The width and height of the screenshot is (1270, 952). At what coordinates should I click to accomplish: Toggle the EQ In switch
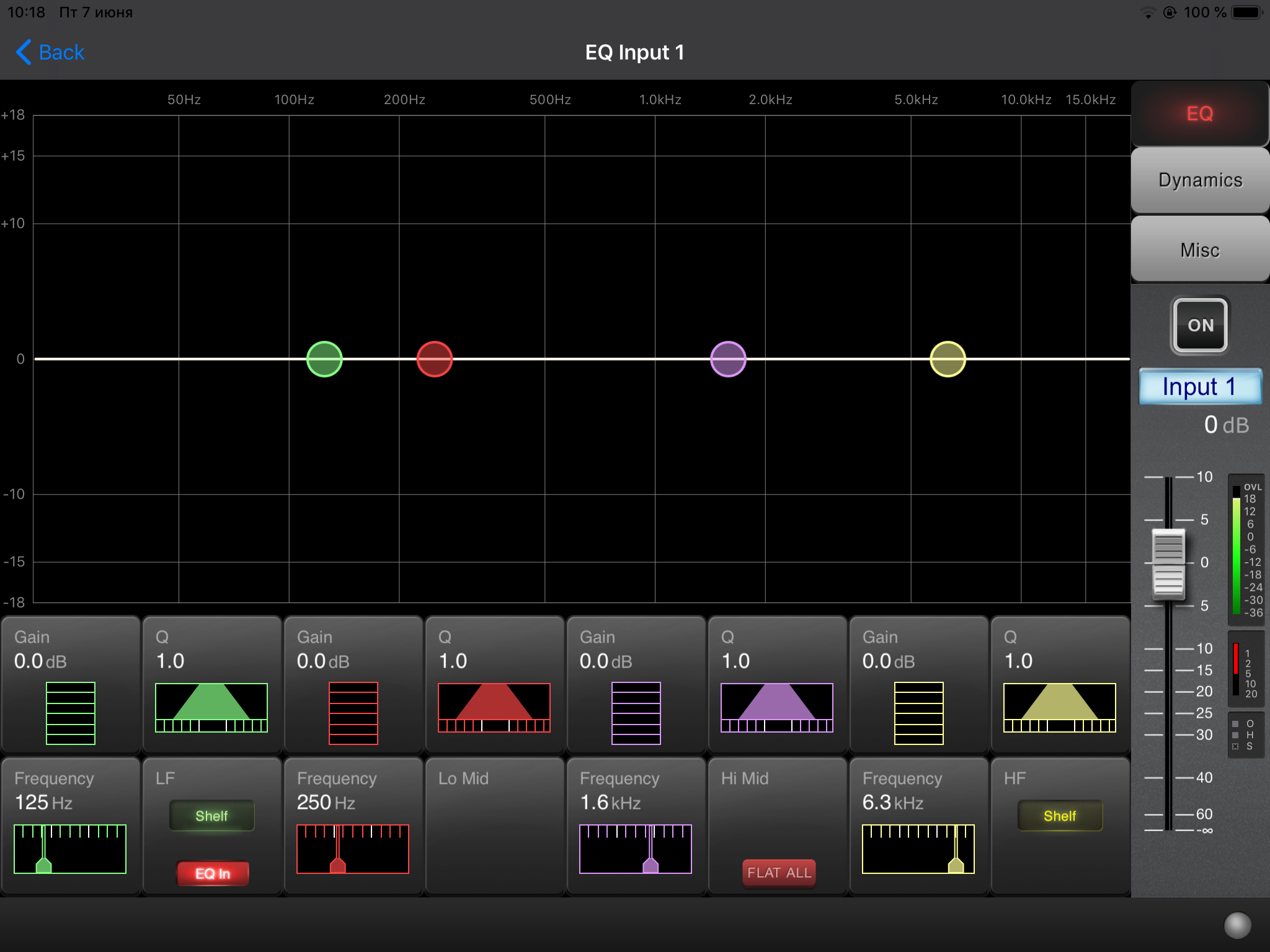coord(213,873)
